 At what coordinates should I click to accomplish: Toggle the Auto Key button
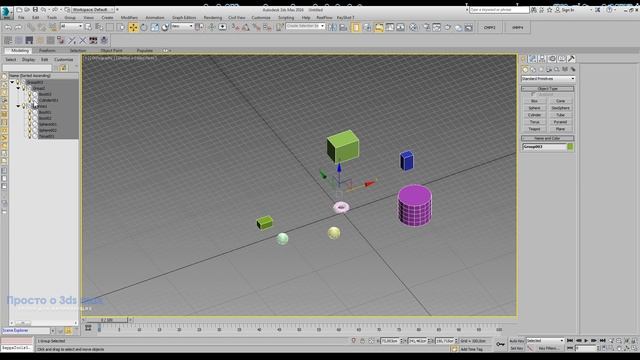pos(516,340)
